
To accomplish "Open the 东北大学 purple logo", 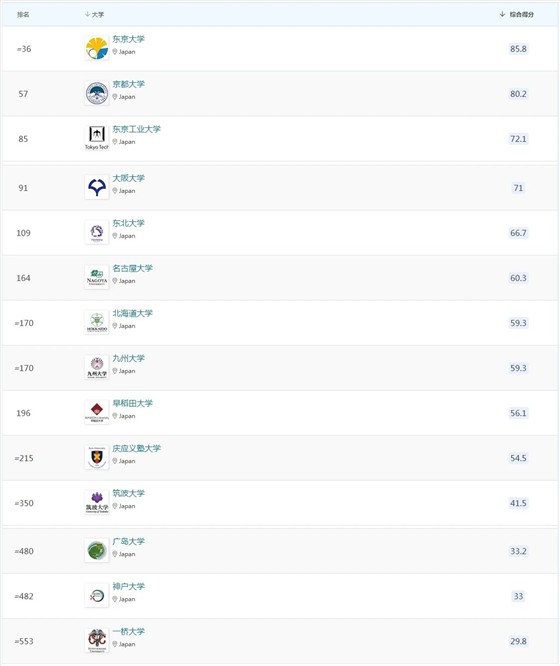I will click(97, 232).
